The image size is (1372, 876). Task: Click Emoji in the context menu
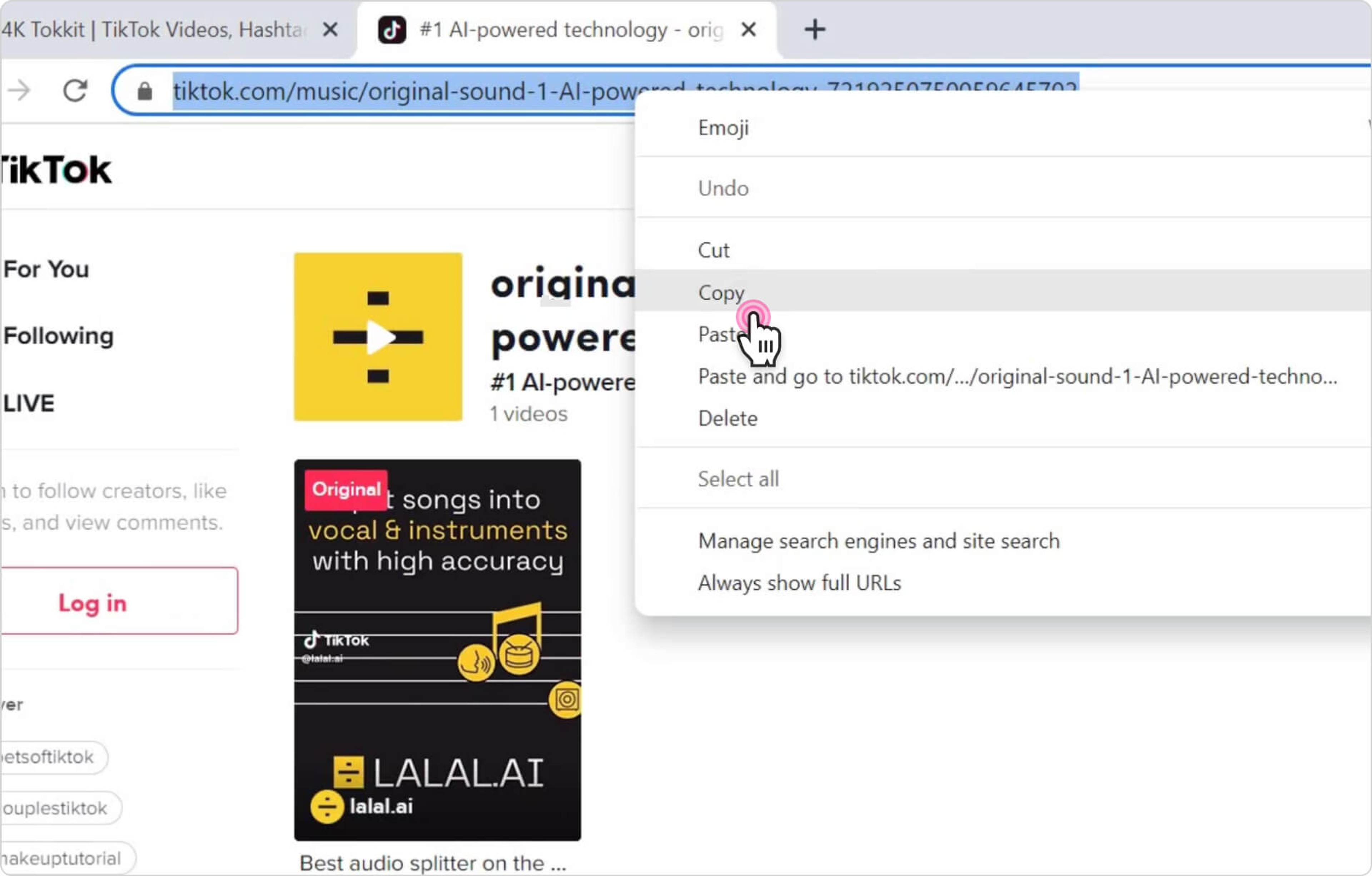(723, 128)
